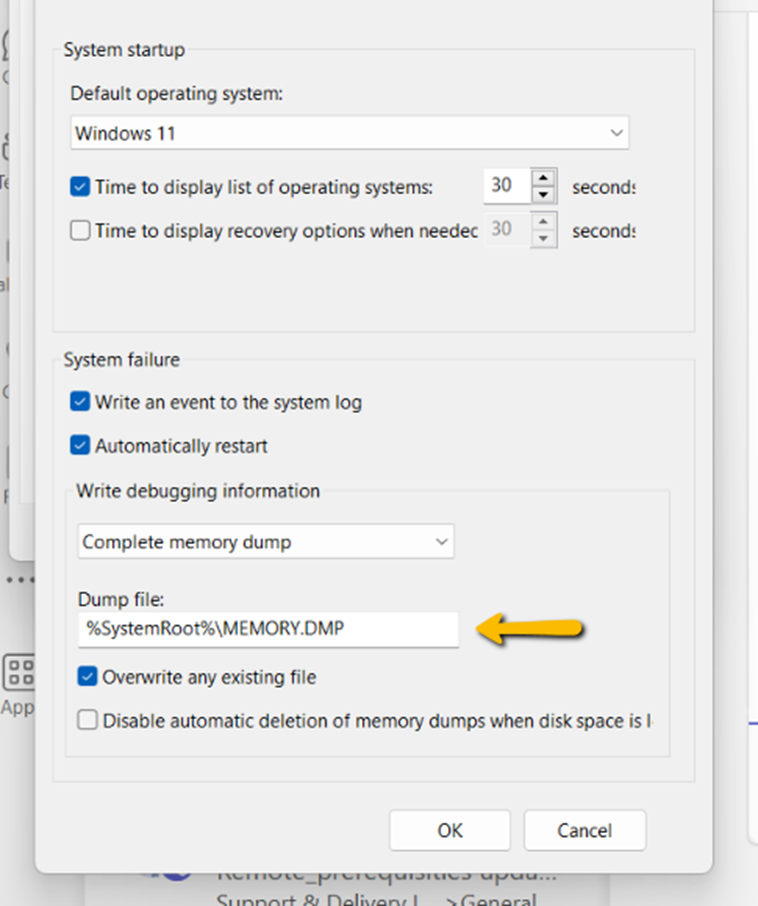Disable Write an event to the system log
Viewport: 758px width, 906px height.
tap(79, 402)
